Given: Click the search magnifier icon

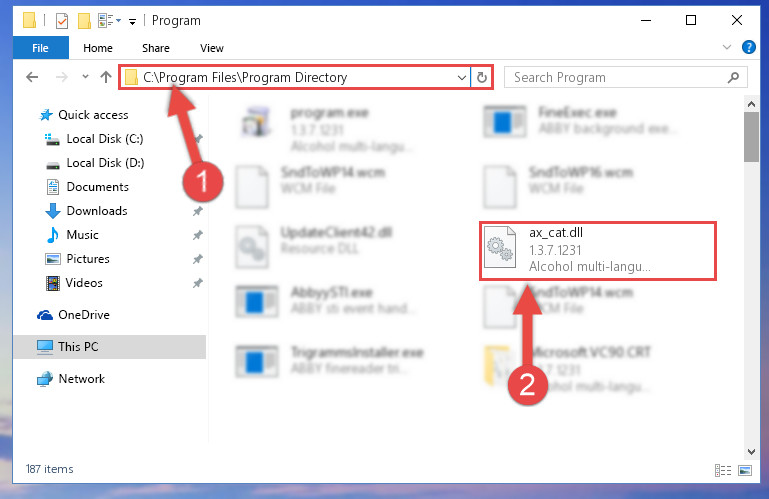Looking at the screenshot, I should tap(733, 78).
